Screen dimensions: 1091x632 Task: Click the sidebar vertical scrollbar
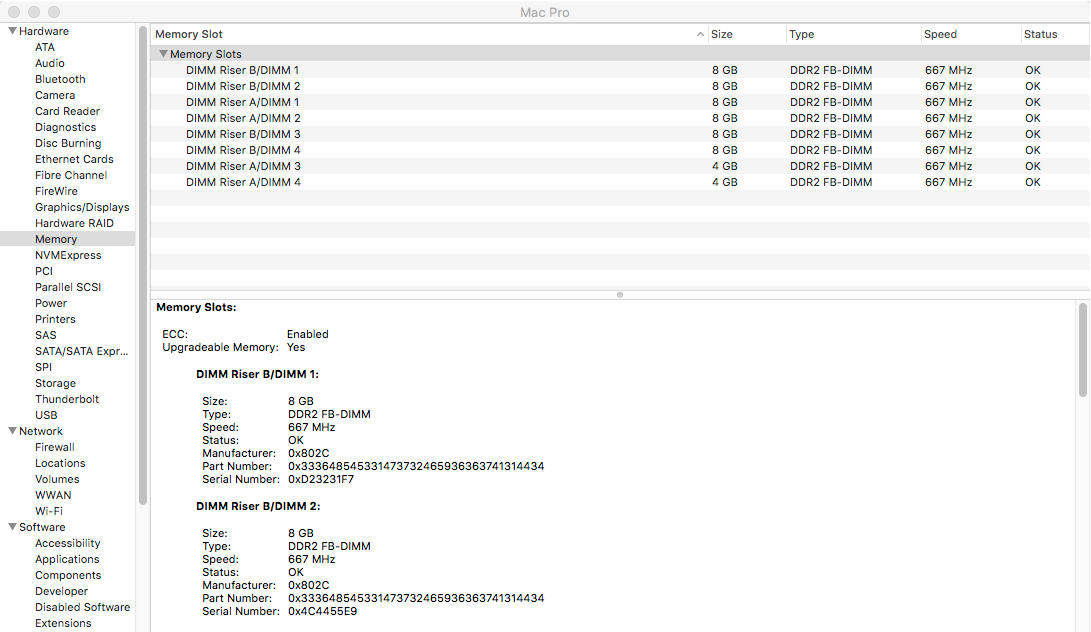tap(143, 265)
